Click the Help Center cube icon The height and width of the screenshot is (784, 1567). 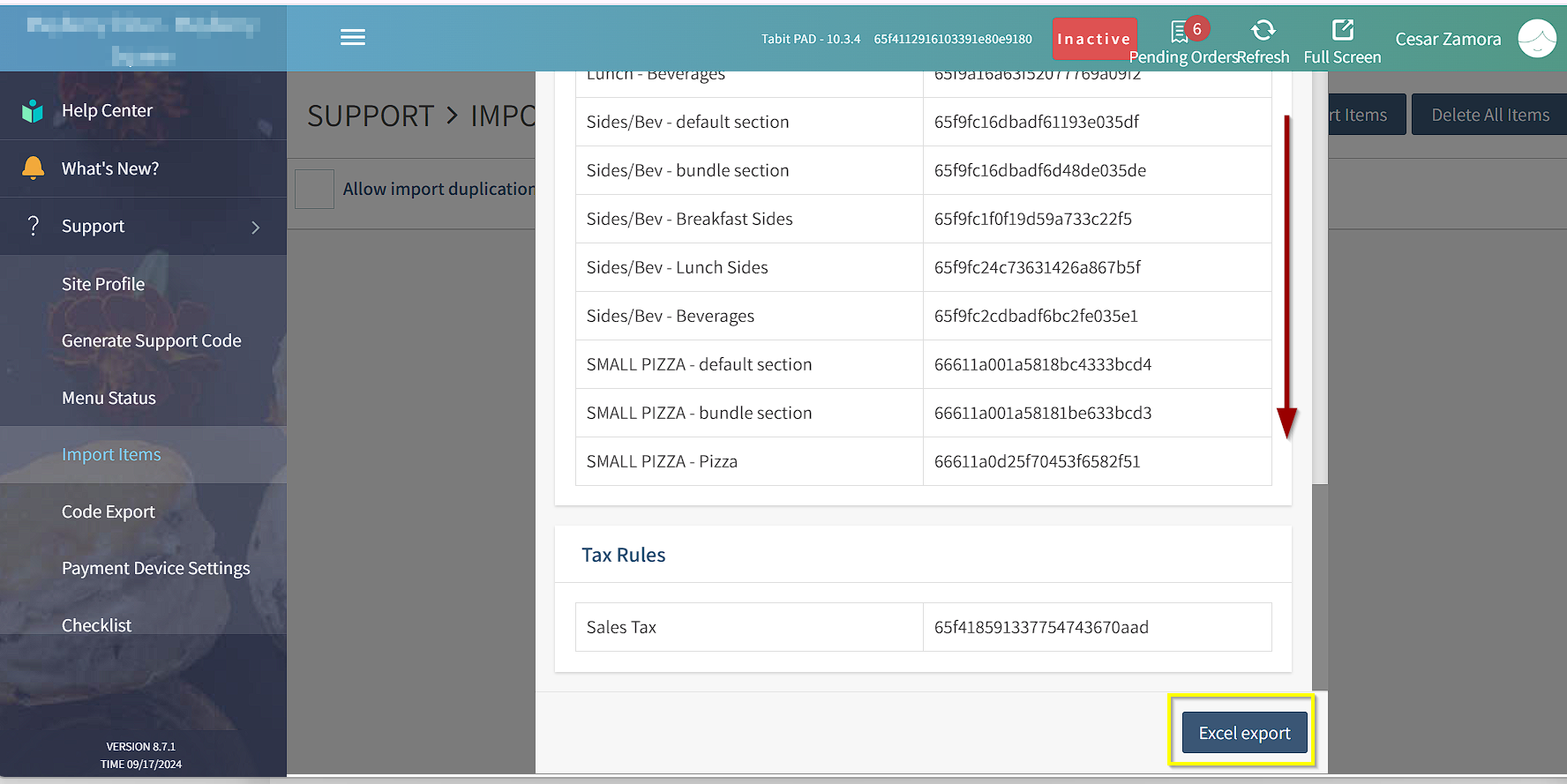coord(33,111)
